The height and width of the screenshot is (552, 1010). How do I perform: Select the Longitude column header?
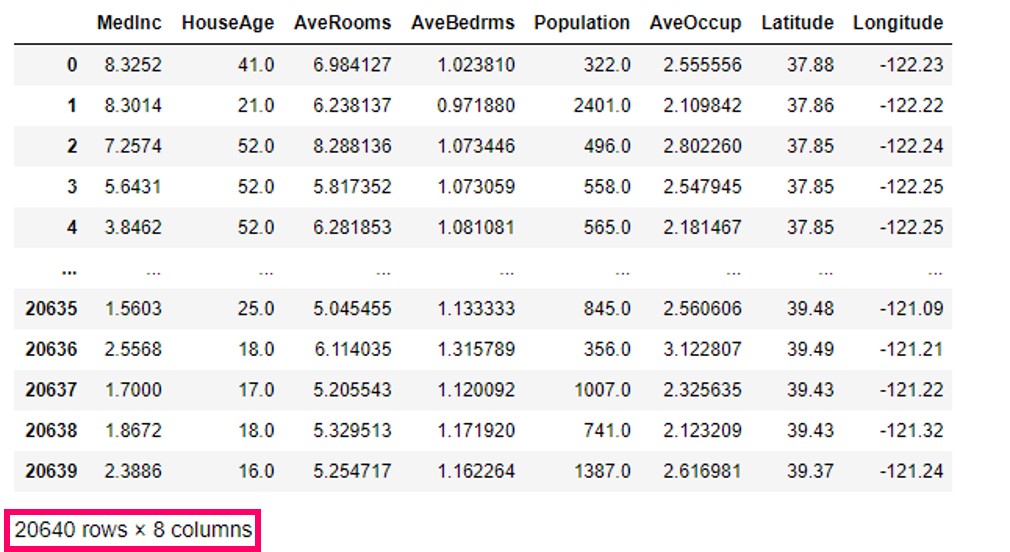[897, 23]
